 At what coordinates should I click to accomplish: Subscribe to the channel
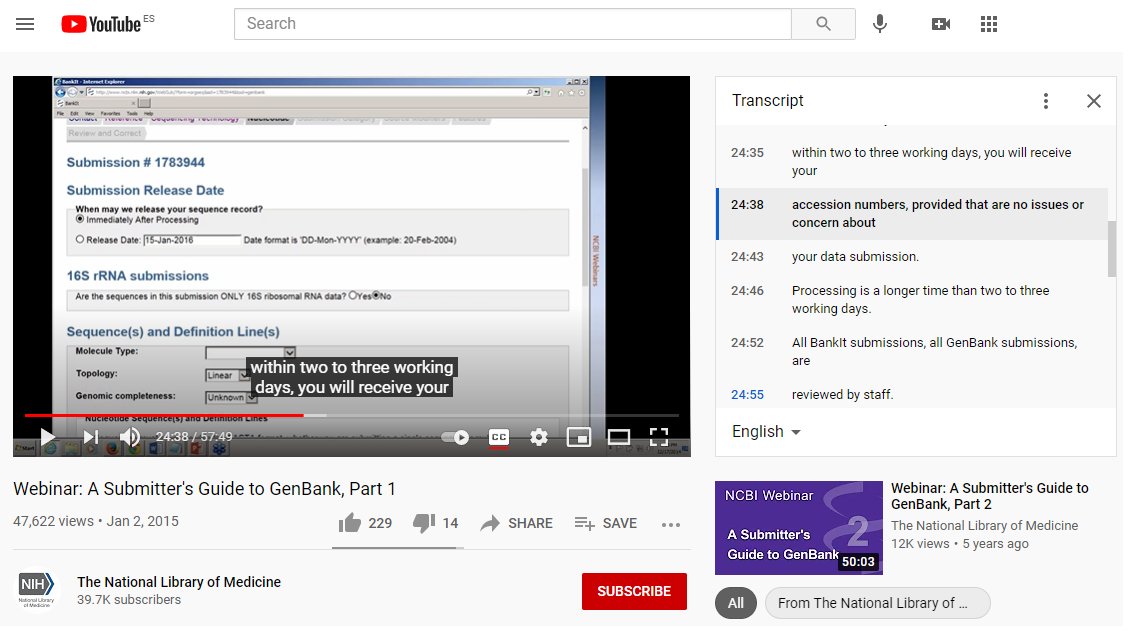[x=634, y=591]
